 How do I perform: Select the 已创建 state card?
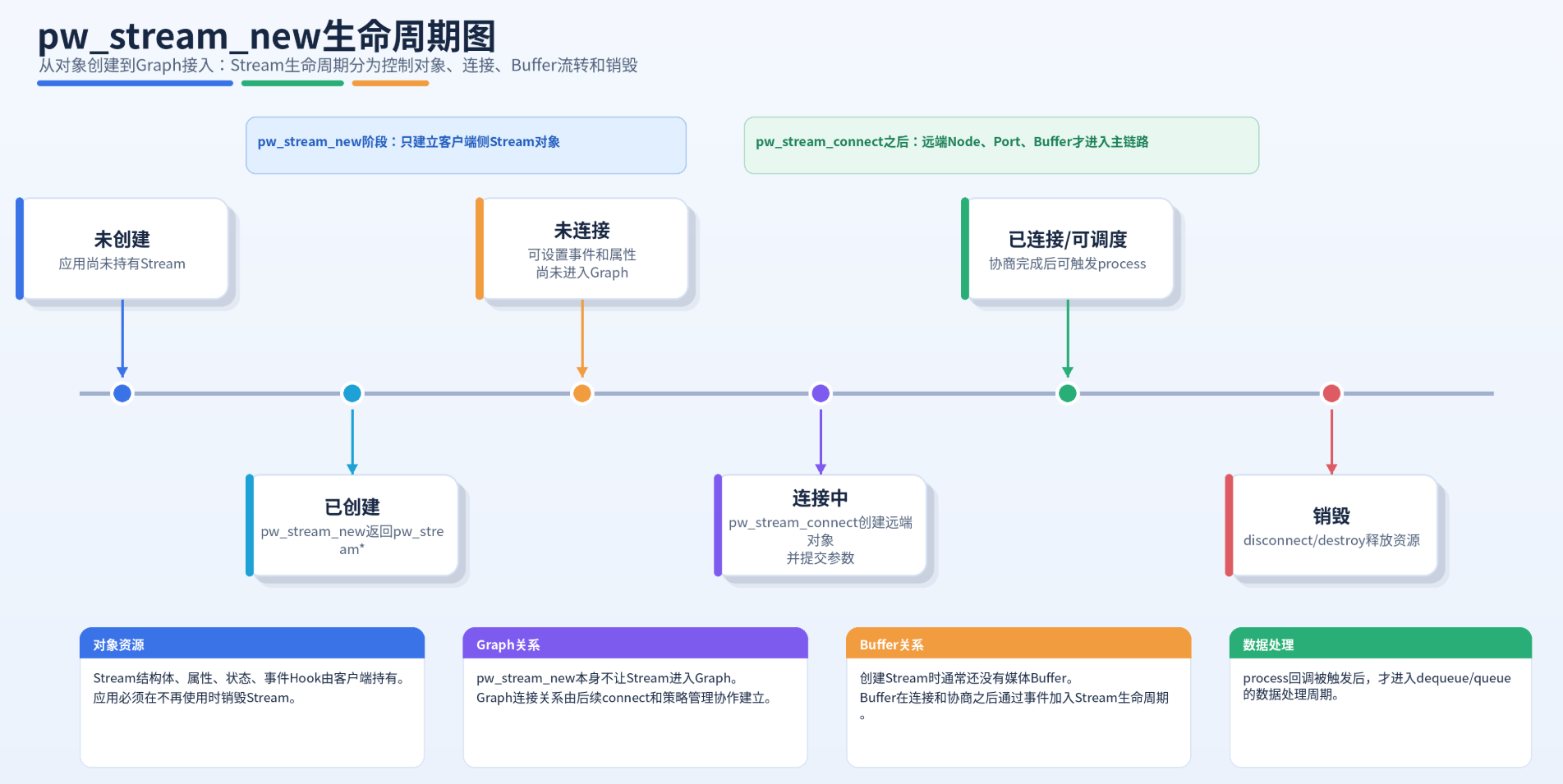pyautogui.click(x=352, y=525)
